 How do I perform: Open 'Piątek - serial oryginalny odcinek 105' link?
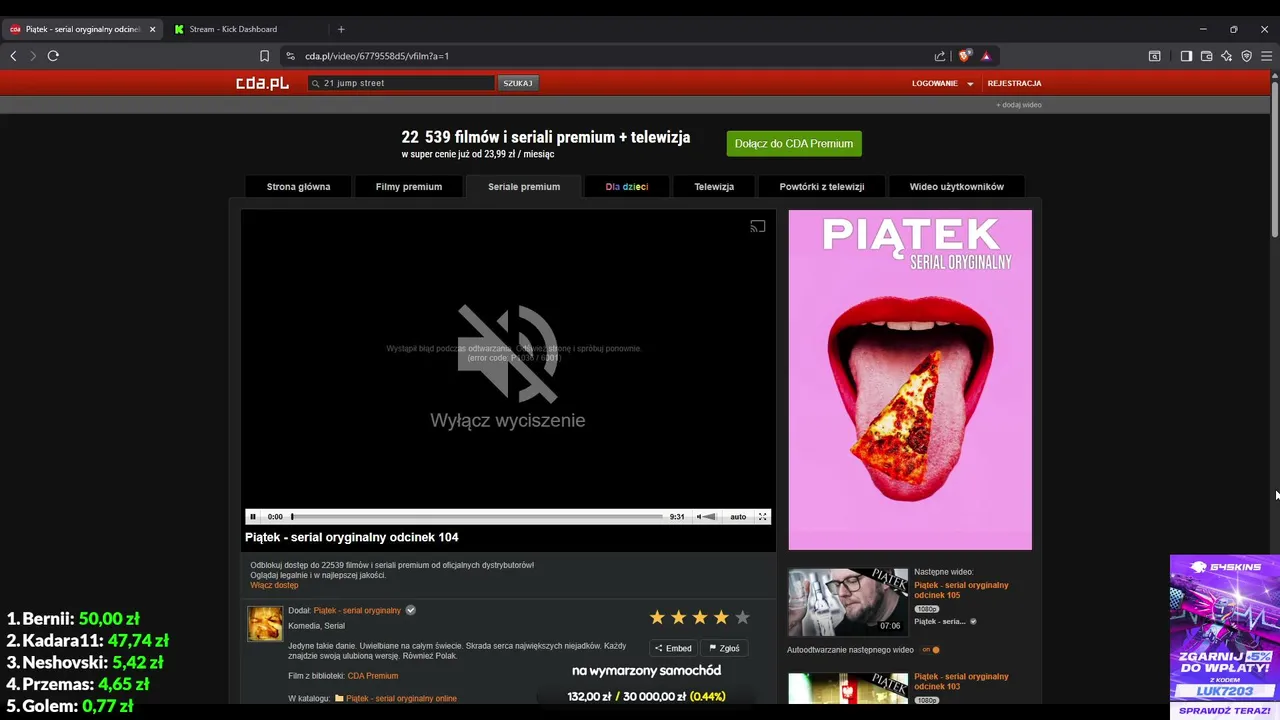tap(961, 590)
